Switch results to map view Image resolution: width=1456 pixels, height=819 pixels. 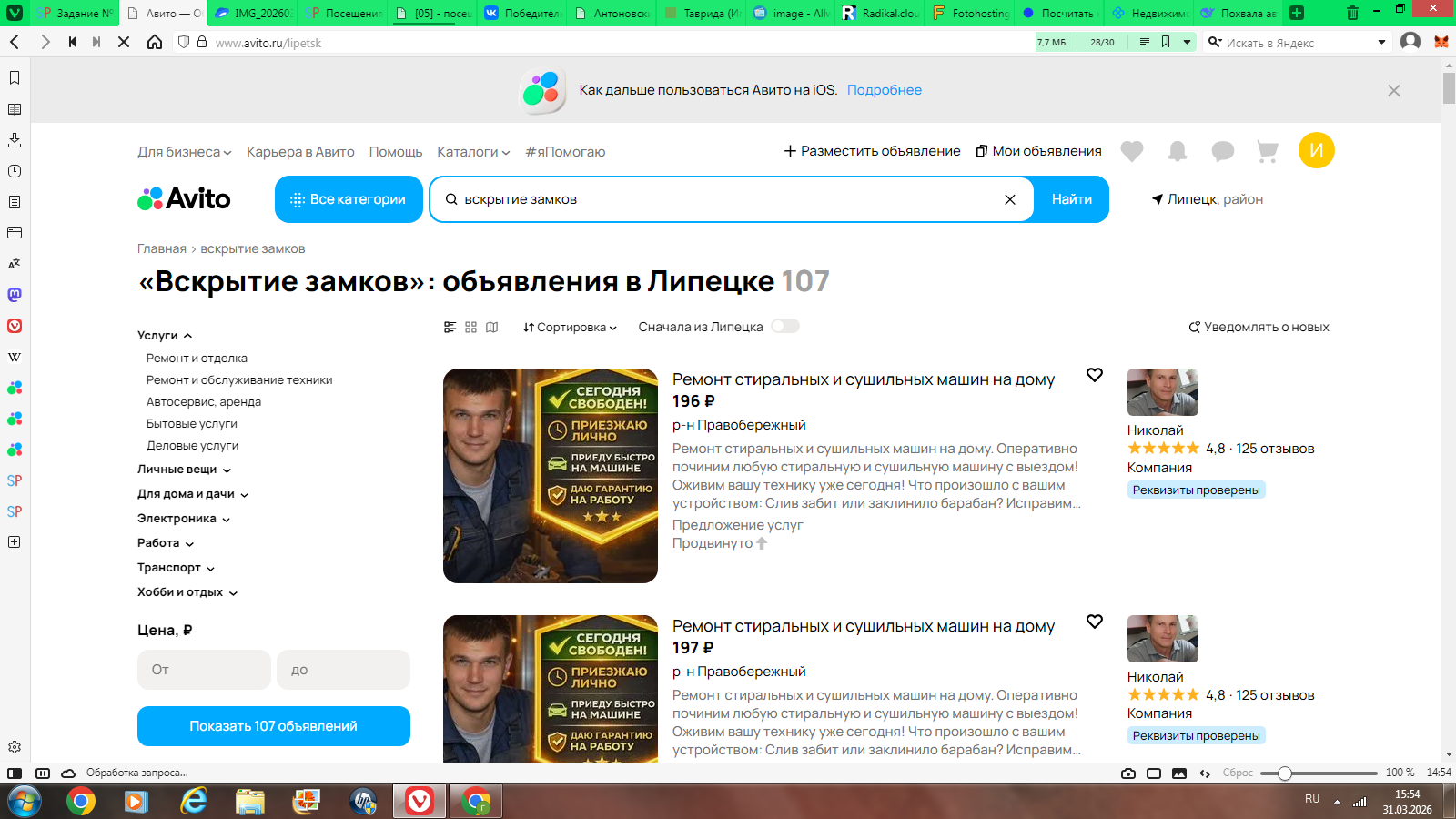click(x=492, y=327)
